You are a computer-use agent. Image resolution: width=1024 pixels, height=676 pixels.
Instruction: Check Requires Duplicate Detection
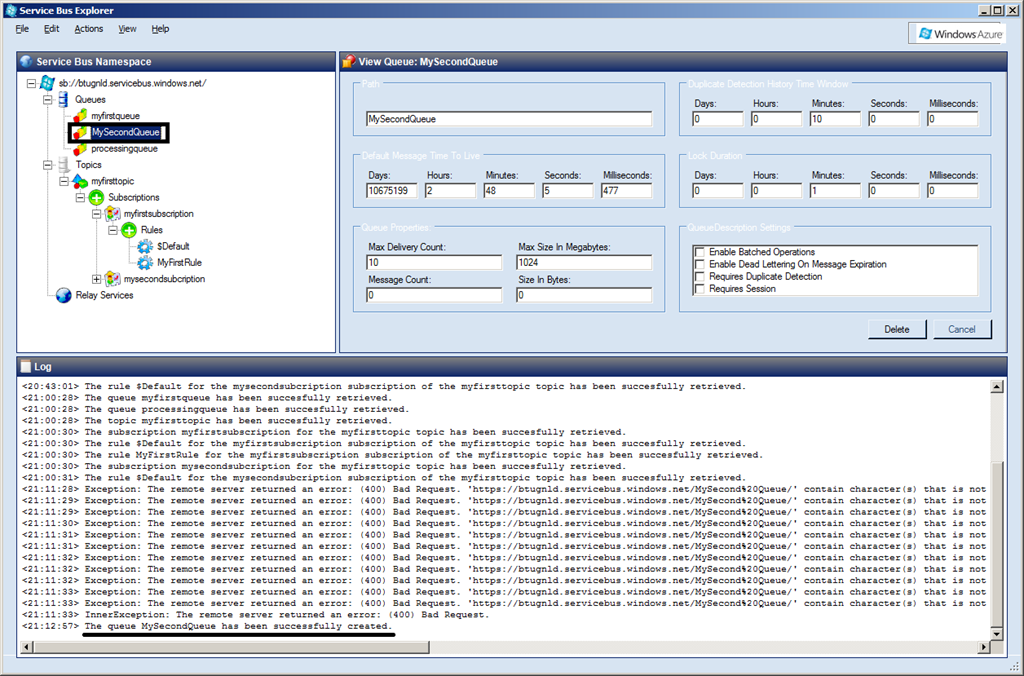click(x=700, y=277)
